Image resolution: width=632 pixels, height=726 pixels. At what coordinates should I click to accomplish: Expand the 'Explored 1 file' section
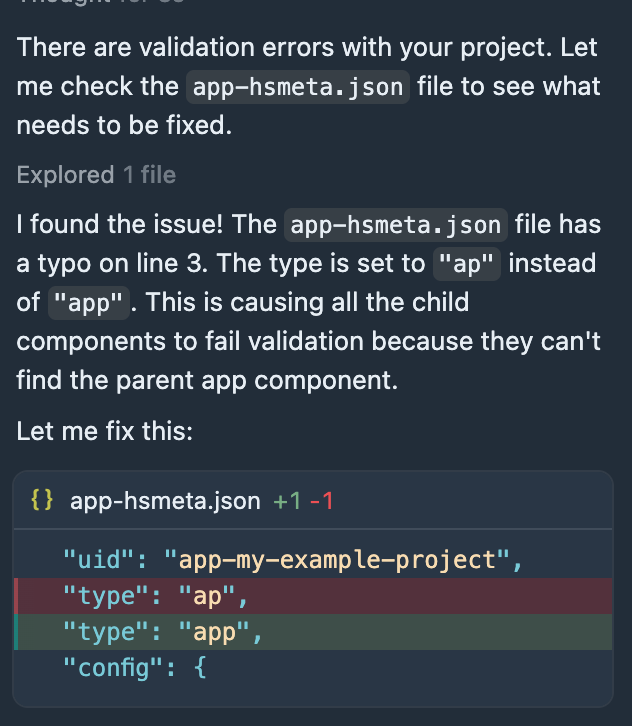(96, 175)
